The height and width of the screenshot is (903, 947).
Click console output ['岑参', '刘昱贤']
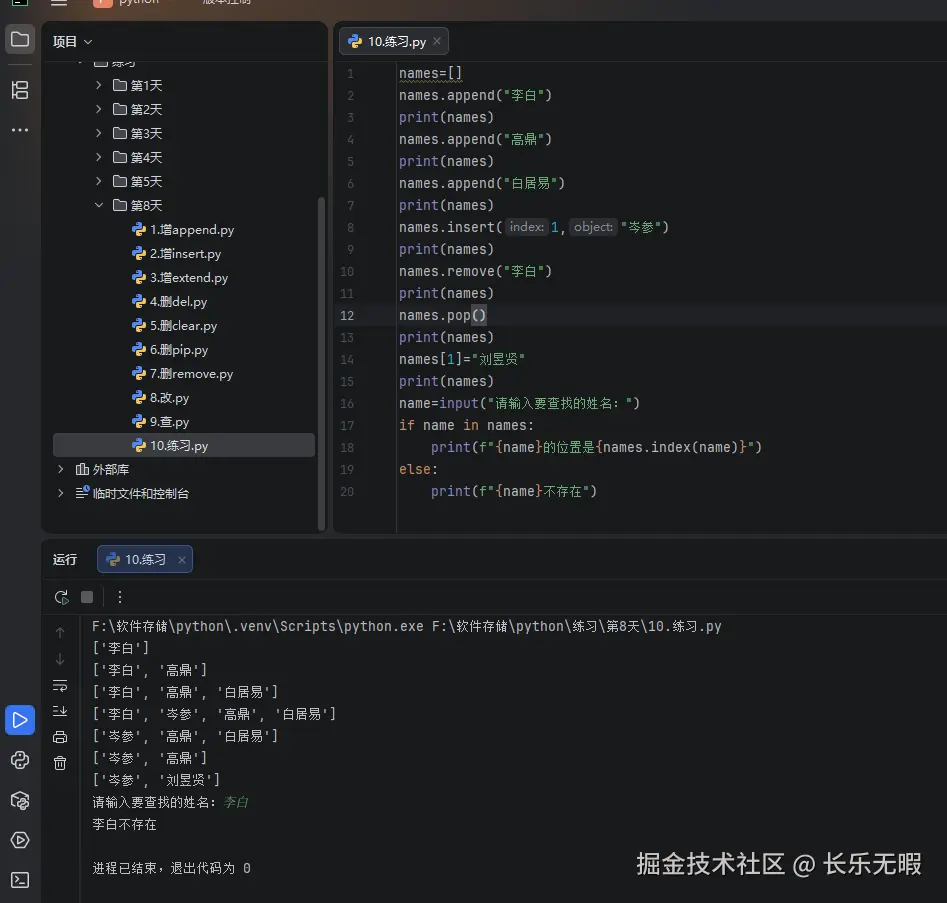156,780
